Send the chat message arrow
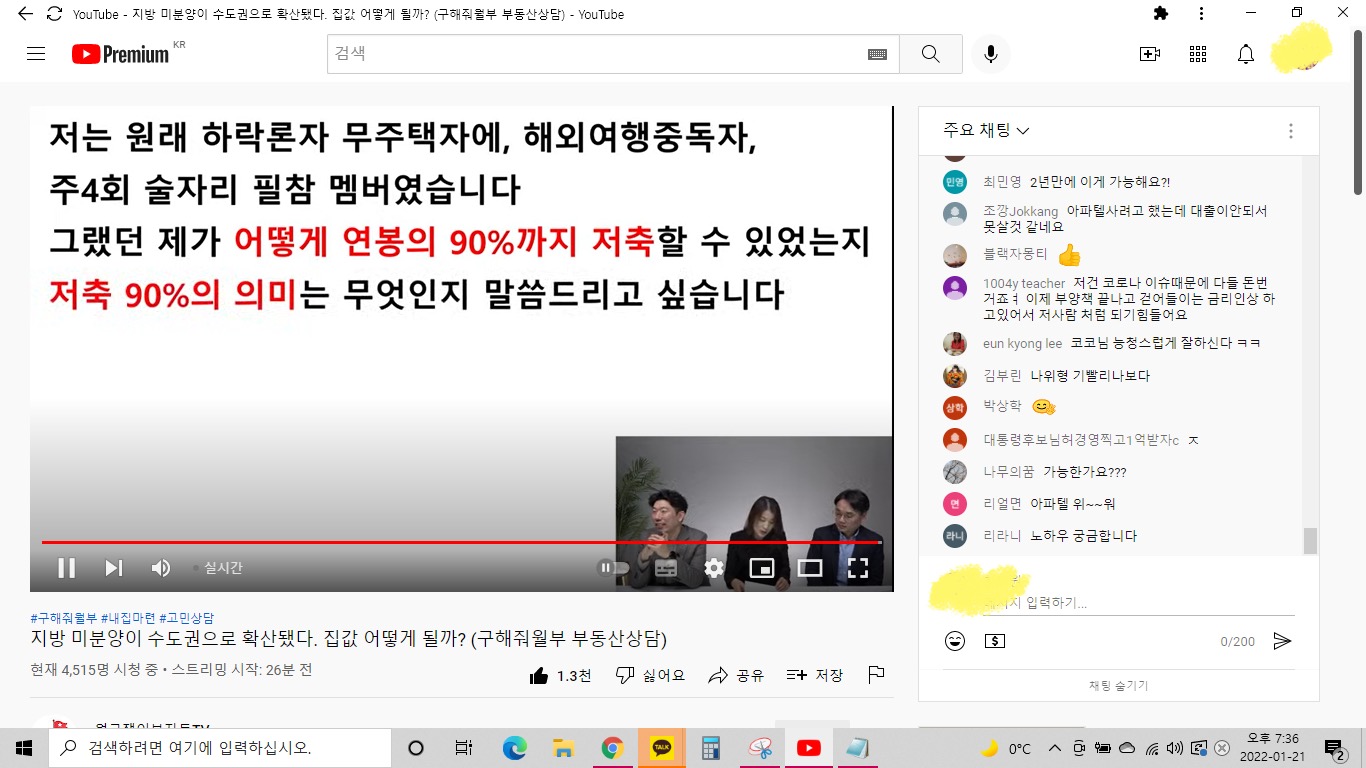 coord(1282,641)
